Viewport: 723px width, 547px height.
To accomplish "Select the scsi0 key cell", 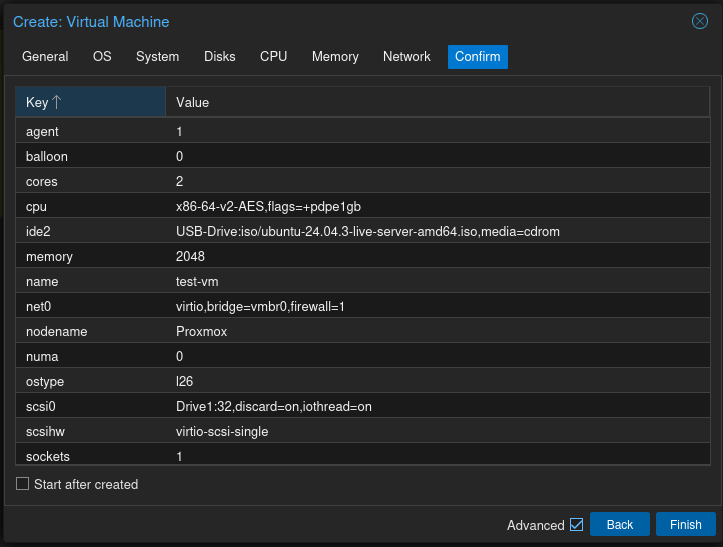I will click(x=90, y=406).
